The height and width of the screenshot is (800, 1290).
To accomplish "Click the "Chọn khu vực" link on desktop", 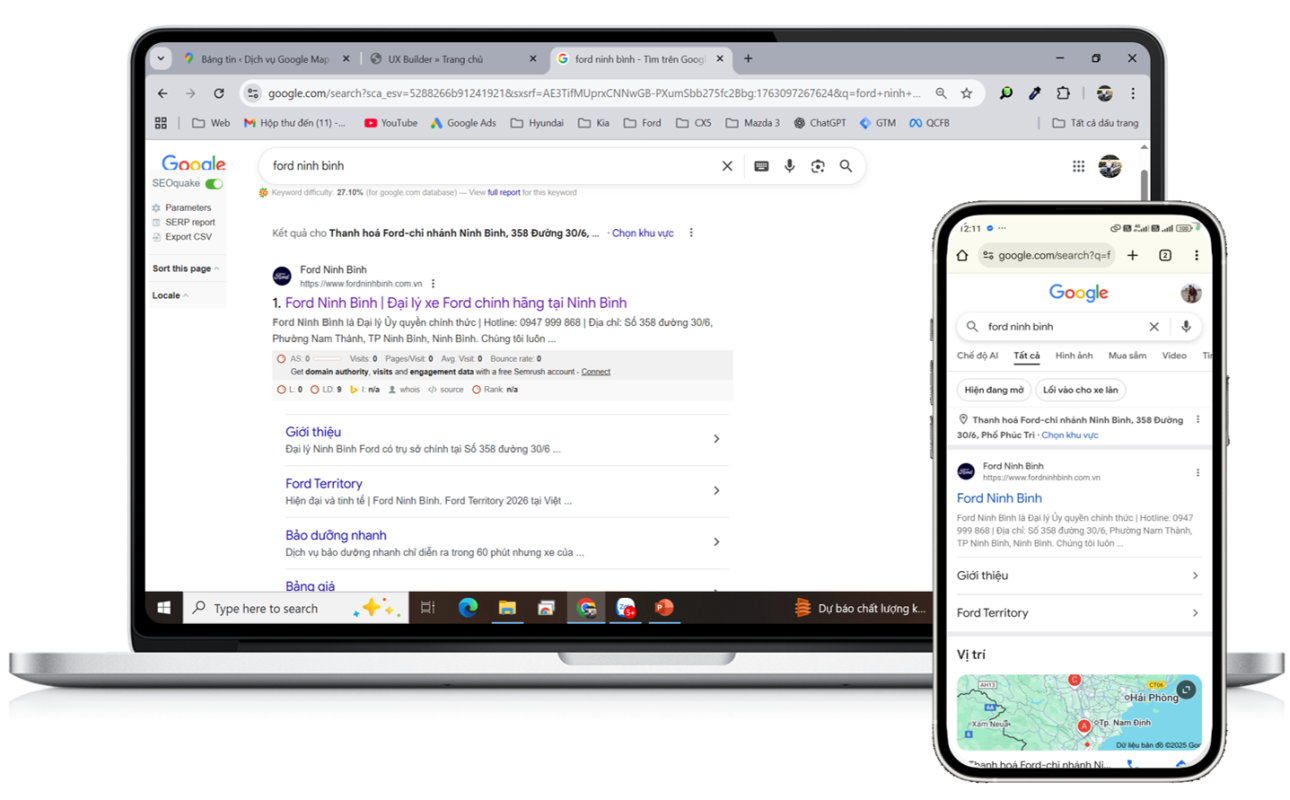I will 642,233.
